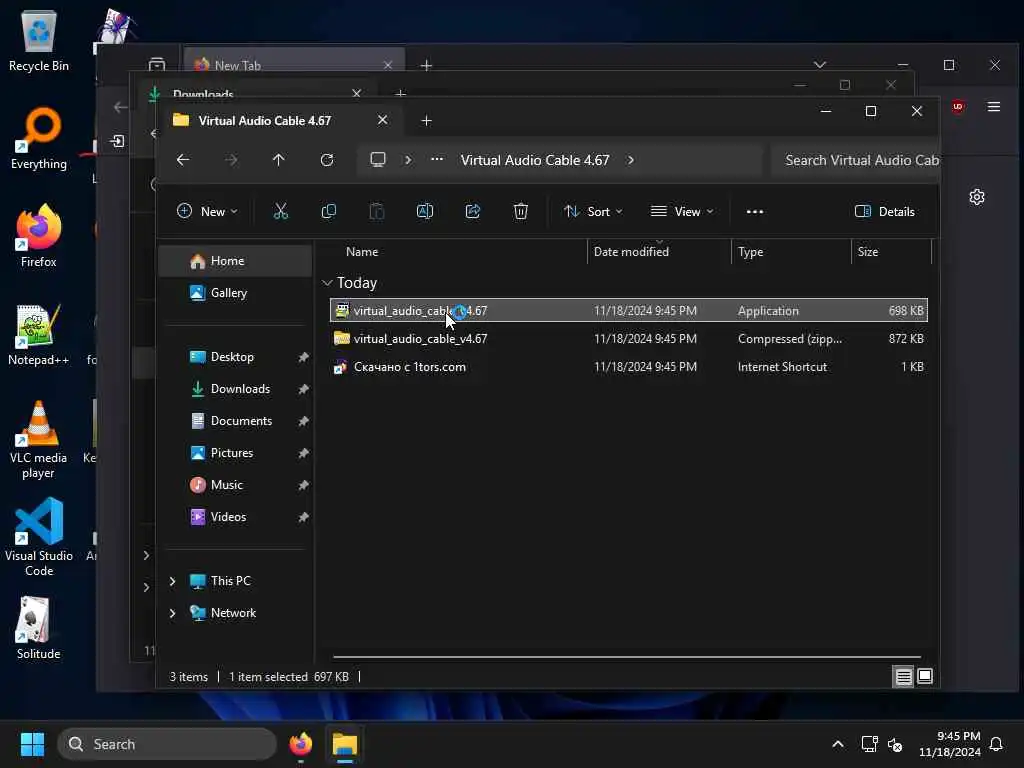Toggle the Details pane
This screenshot has height=768, width=1024.
click(x=885, y=211)
